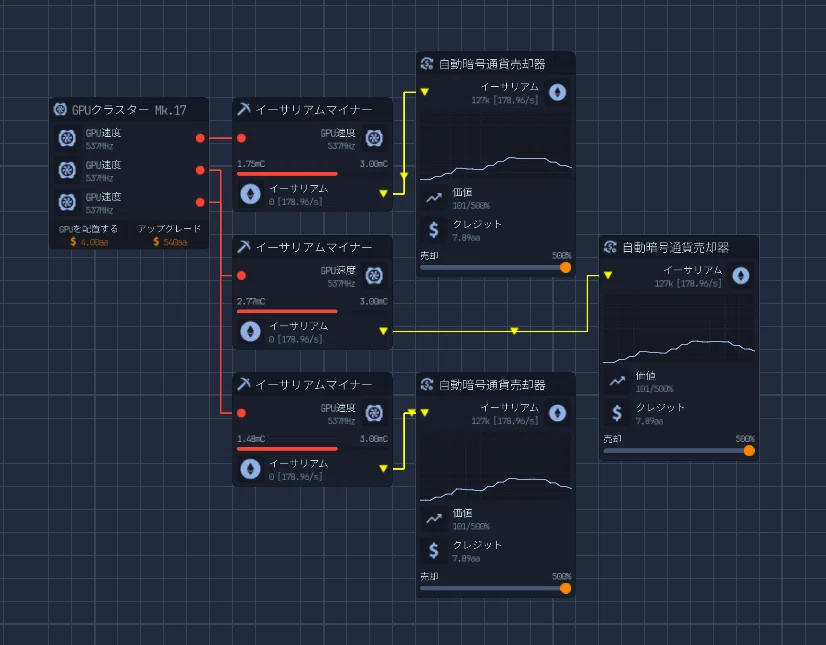Click Ethereum icon in seller fed by 2.77mC miner

pos(741,276)
